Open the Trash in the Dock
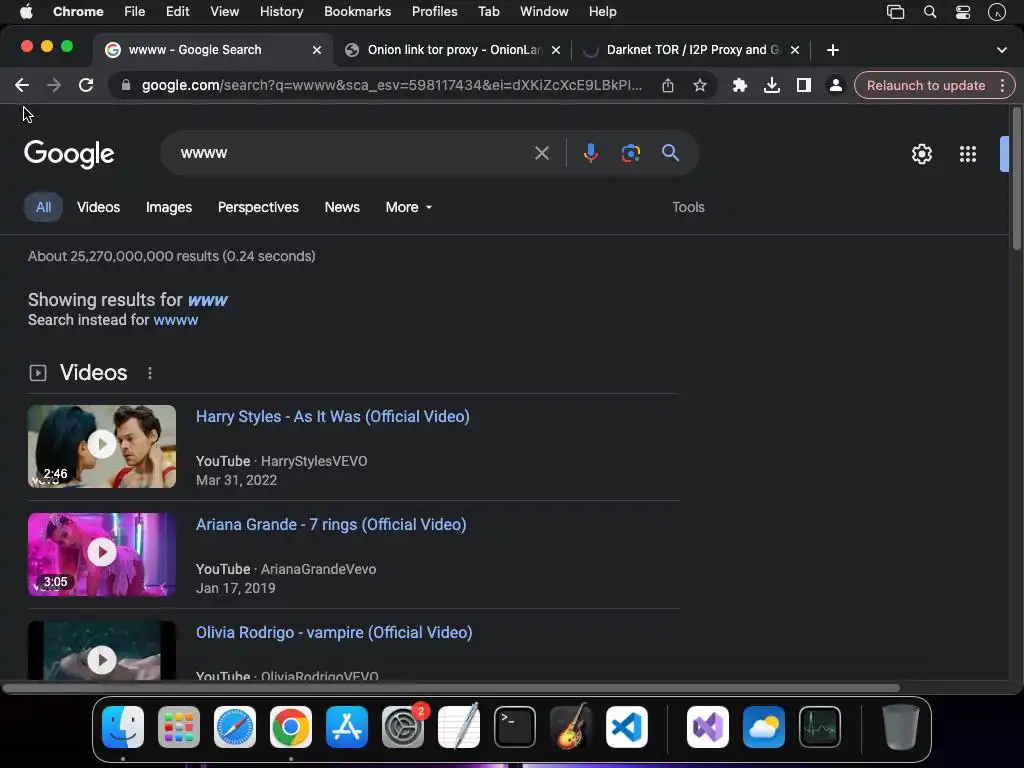The image size is (1024, 768). pyautogui.click(x=901, y=727)
